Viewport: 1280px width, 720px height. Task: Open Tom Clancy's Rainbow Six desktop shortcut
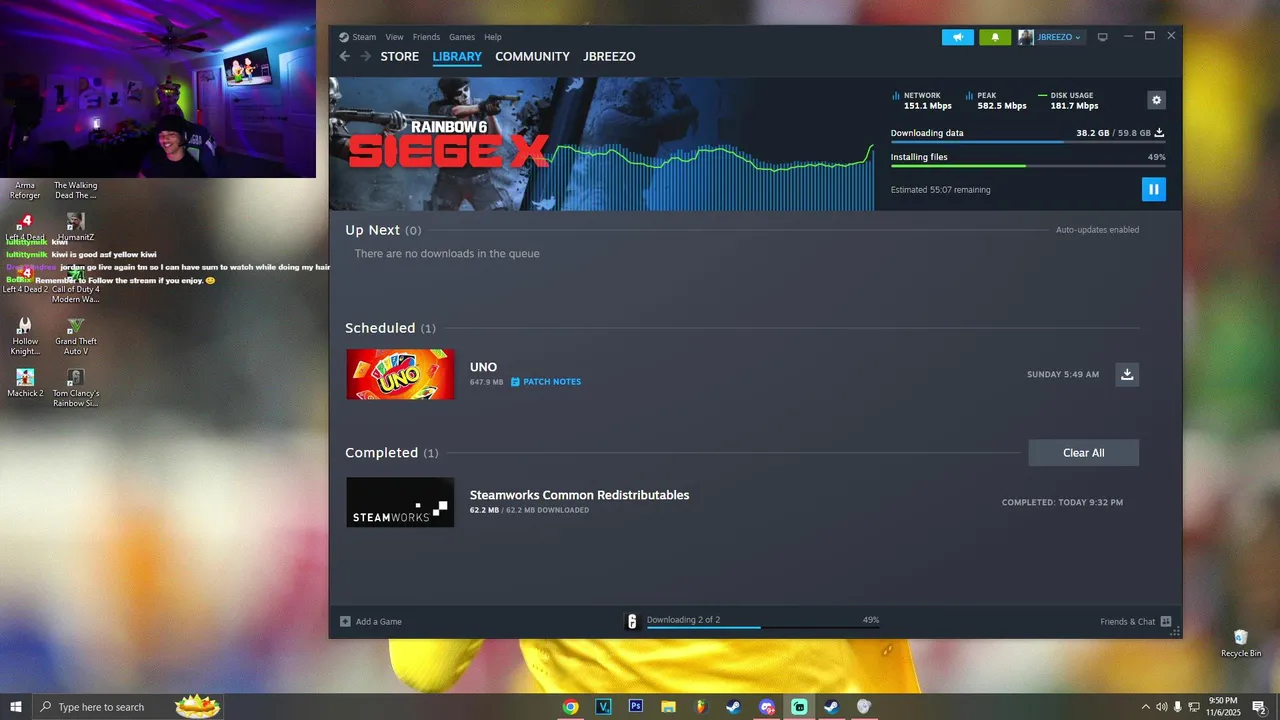click(75, 388)
